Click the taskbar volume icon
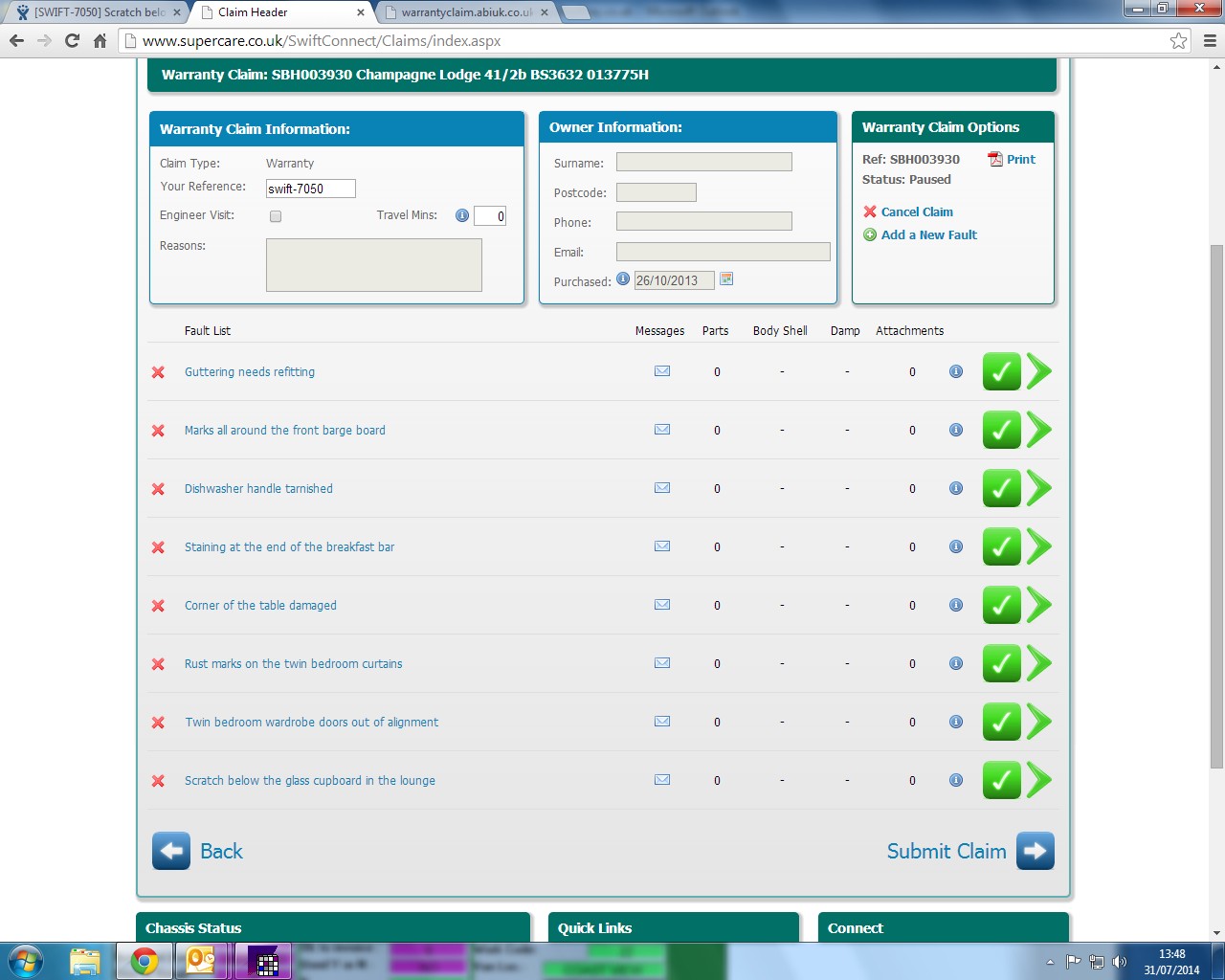The height and width of the screenshot is (980, 1225). 1119,962
